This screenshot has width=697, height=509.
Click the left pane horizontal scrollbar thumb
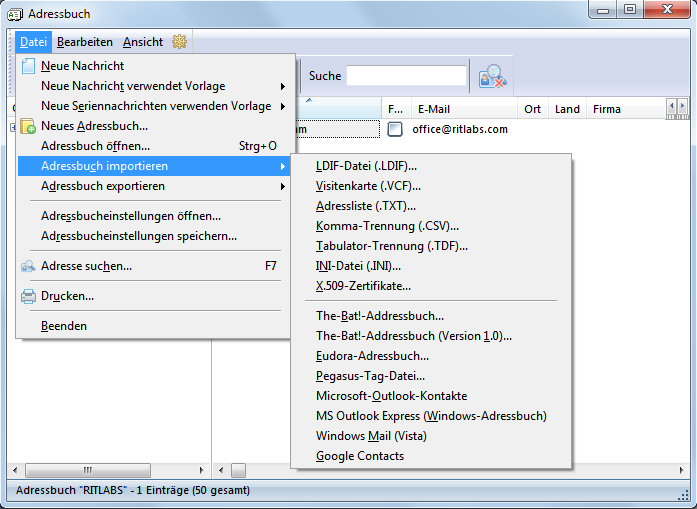coord(88,470)
